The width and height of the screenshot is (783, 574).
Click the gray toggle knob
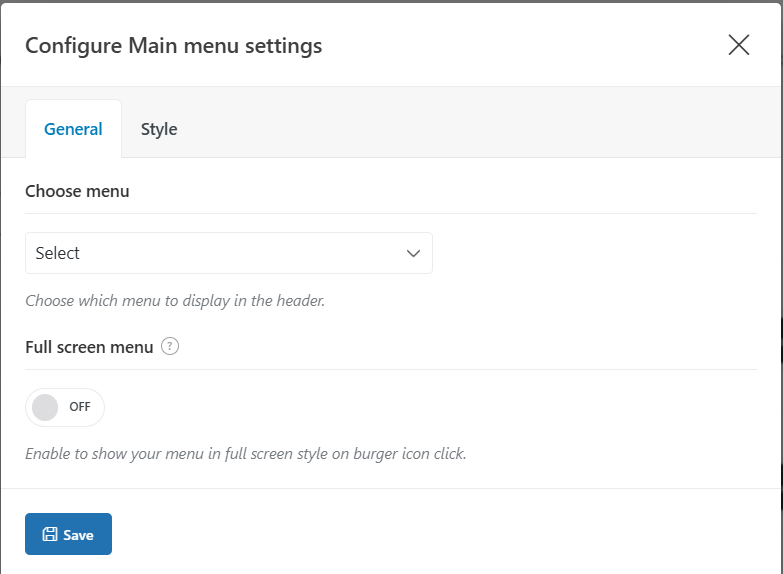coord(46,407)
